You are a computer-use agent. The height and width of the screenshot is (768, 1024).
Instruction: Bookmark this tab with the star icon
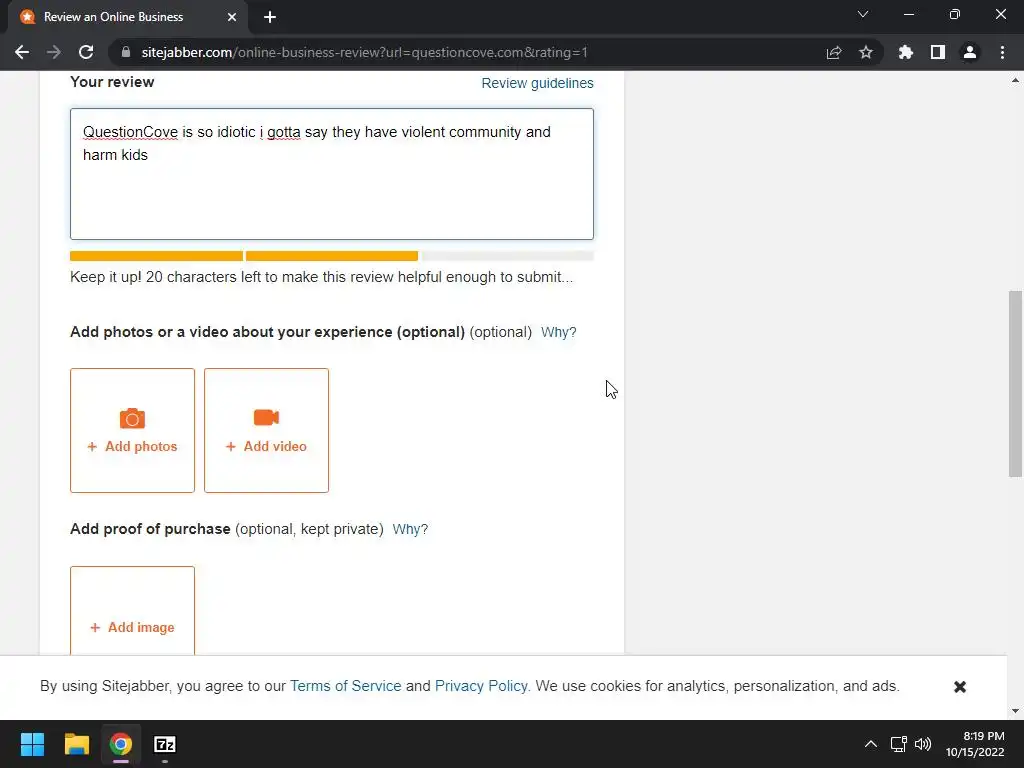pyautogui.click(x=866, y=52)
